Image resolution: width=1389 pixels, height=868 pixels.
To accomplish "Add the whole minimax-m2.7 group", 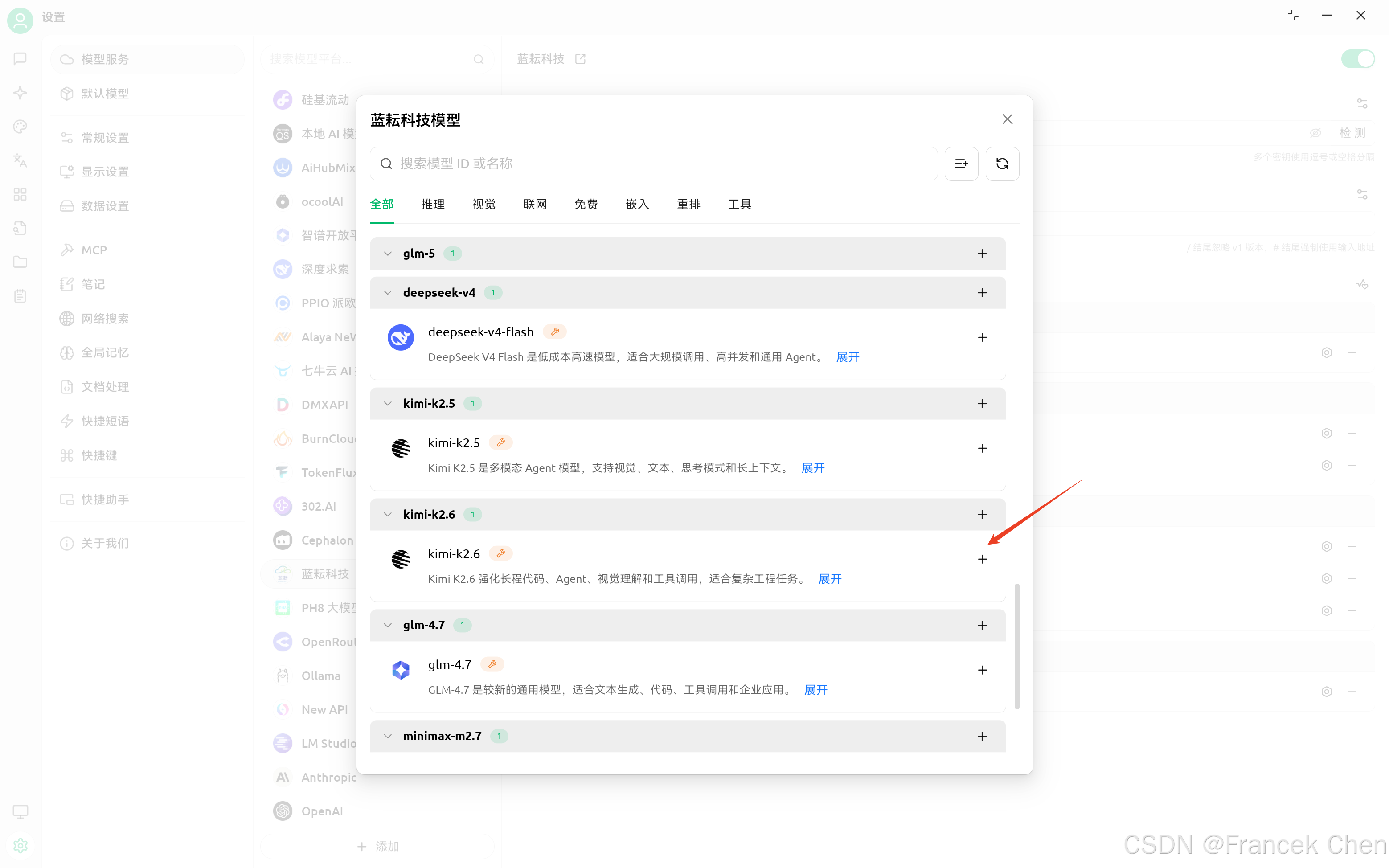I will pos(982,736).
